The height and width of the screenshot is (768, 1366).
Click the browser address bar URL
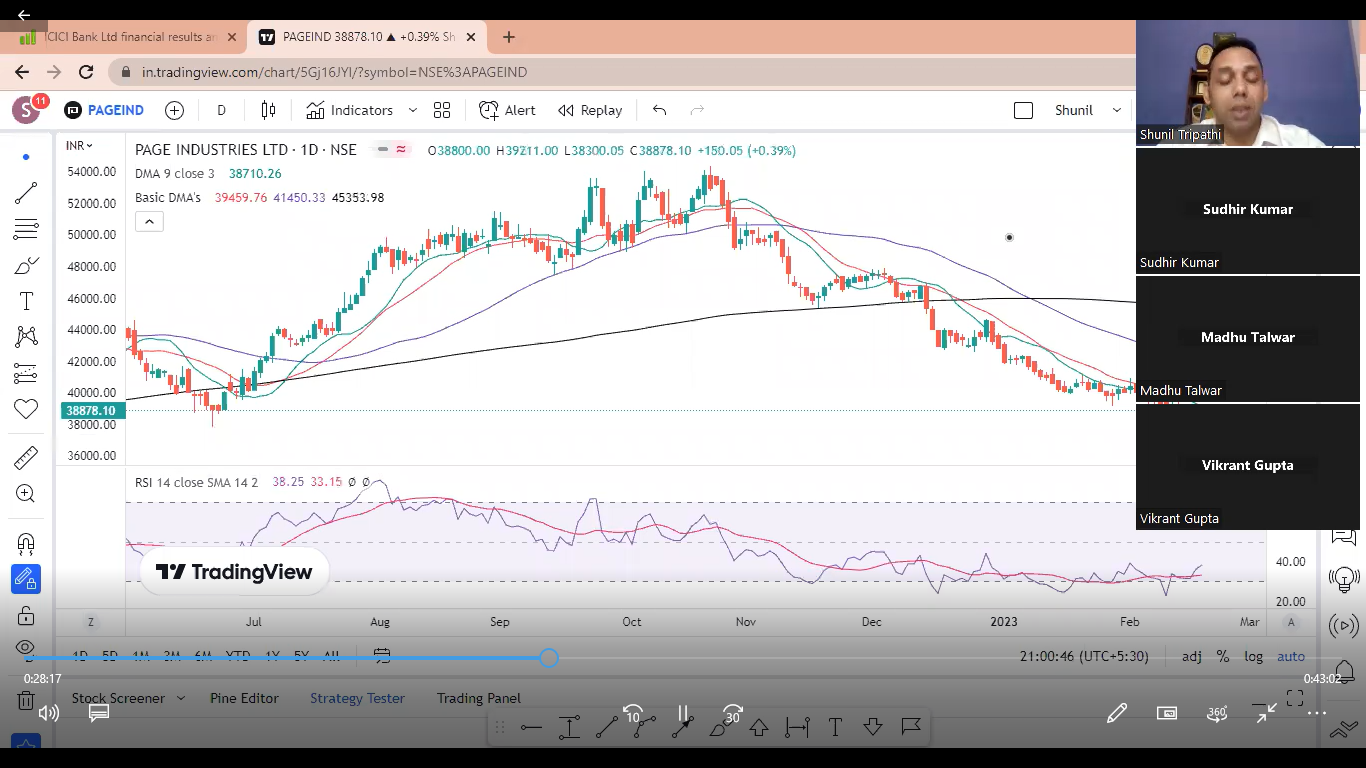click(334, 72)
